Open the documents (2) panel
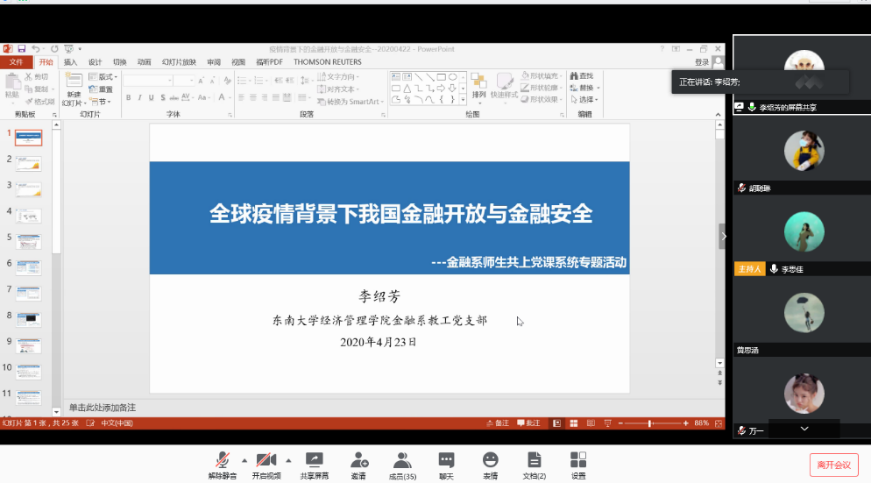 click(534, 462)
